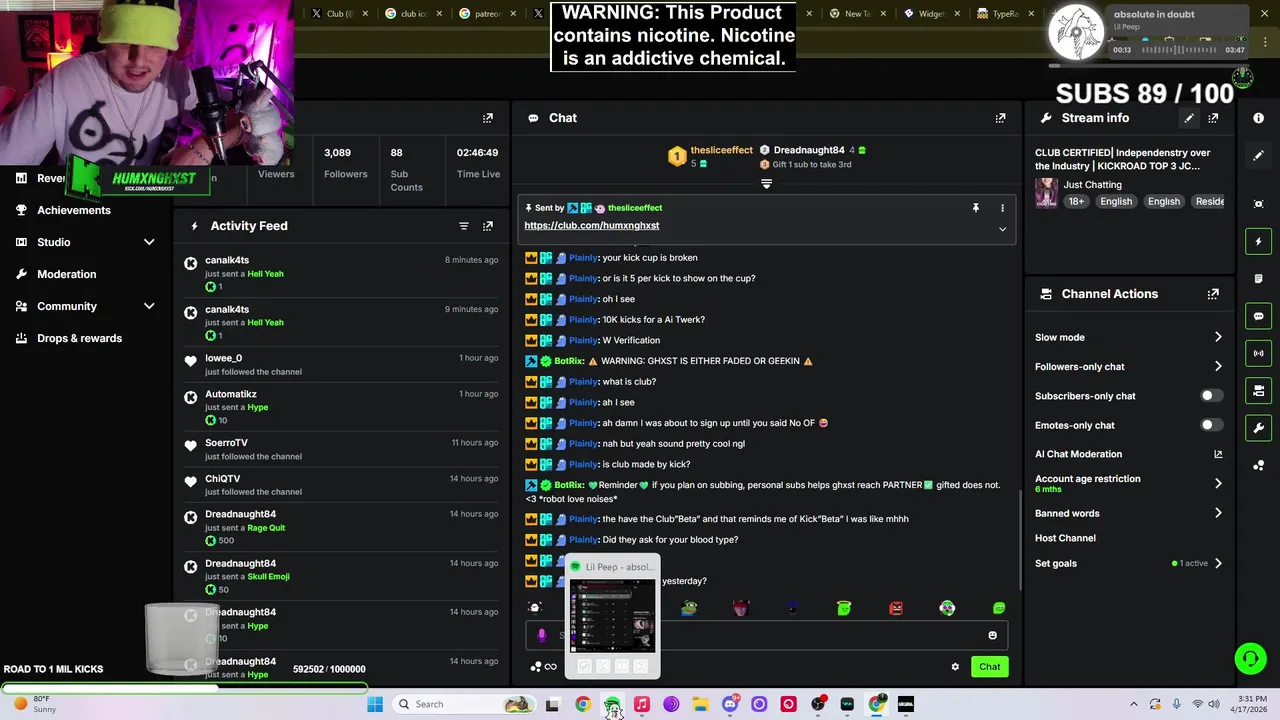
Task: Expand Set goals active list
Action: pyautogui.click(x=1218, y=563)
